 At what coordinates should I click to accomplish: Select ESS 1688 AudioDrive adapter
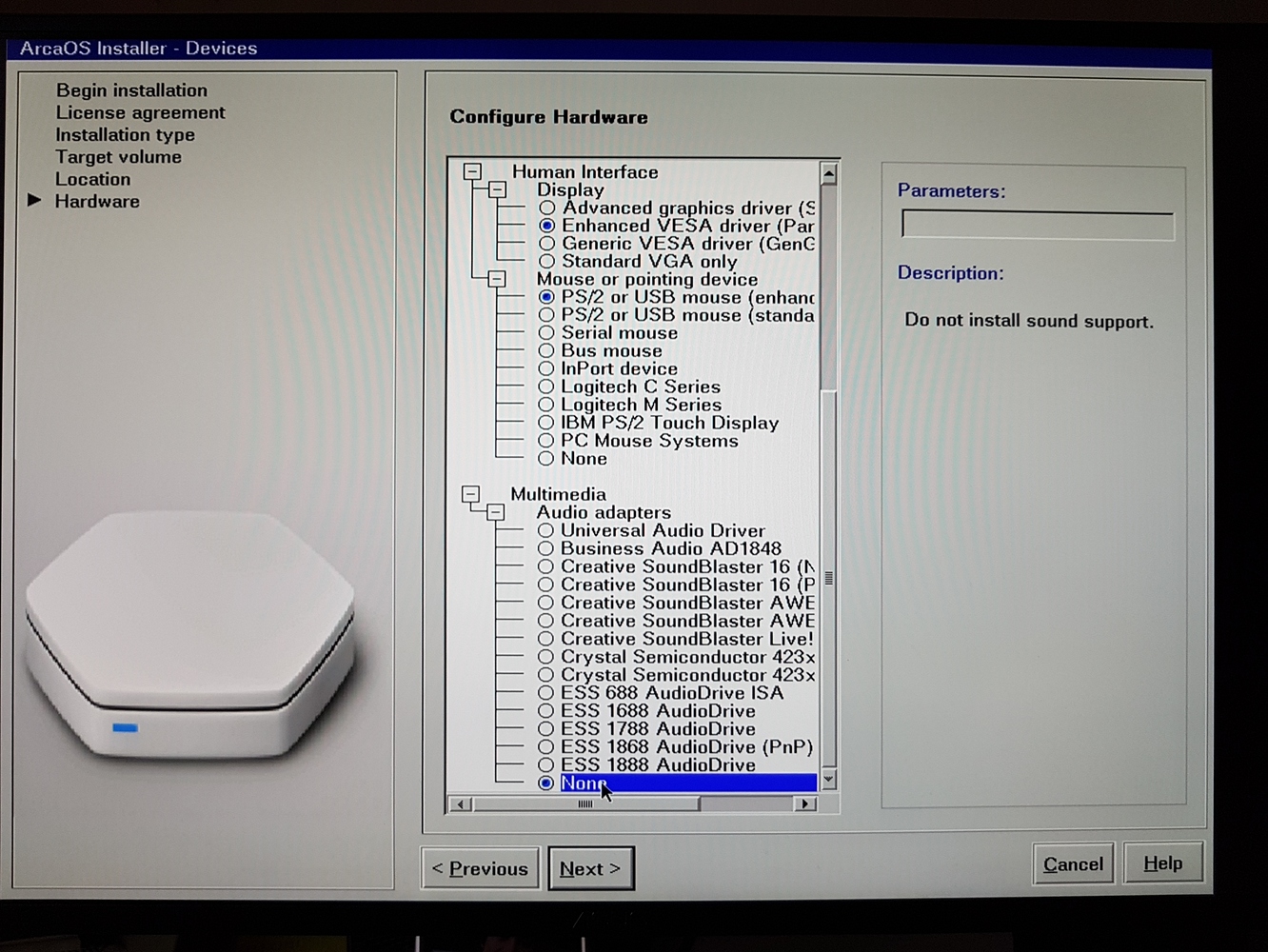545,711
